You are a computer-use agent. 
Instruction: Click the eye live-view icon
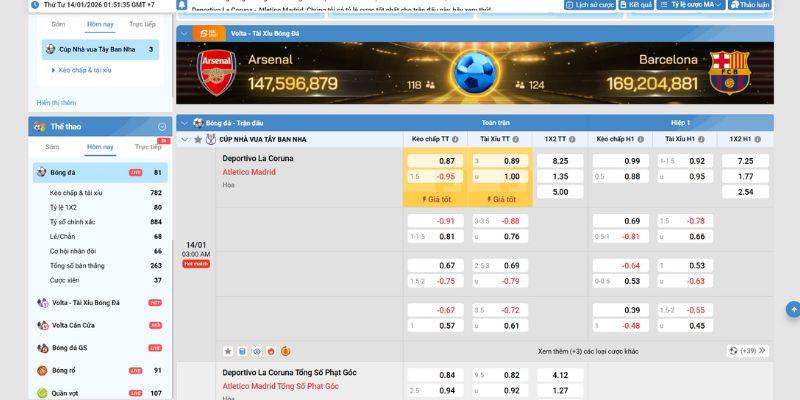(257, 351)
